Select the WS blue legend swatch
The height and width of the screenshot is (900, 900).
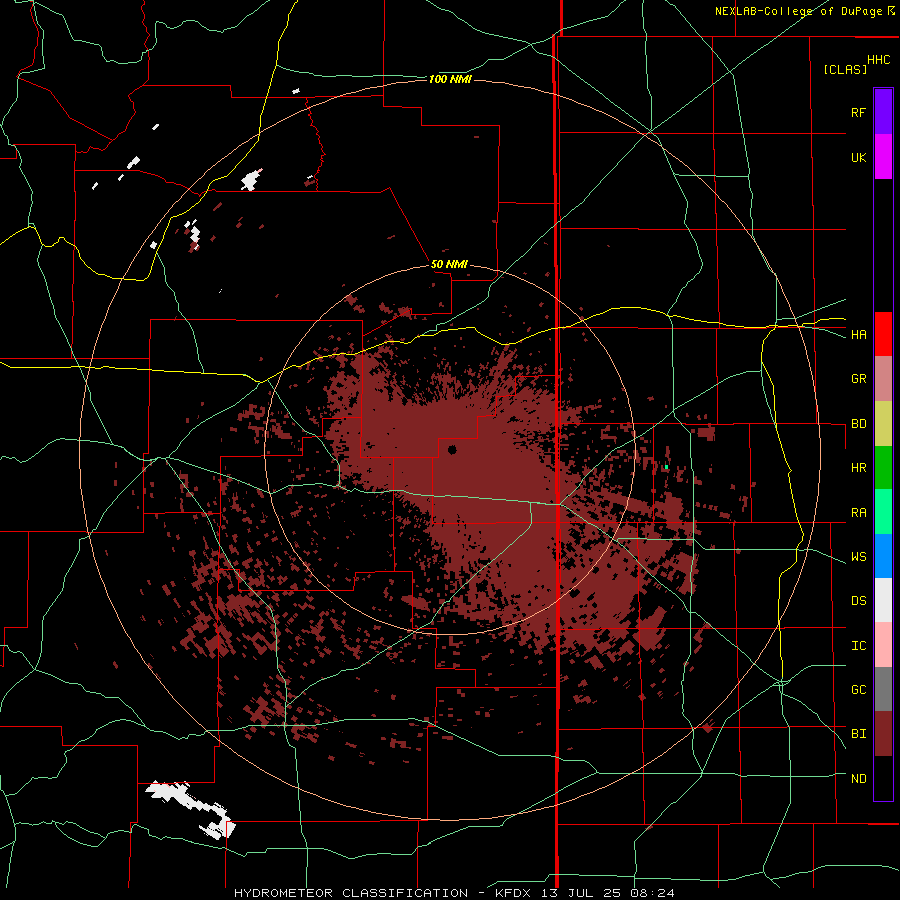(883, 556)
